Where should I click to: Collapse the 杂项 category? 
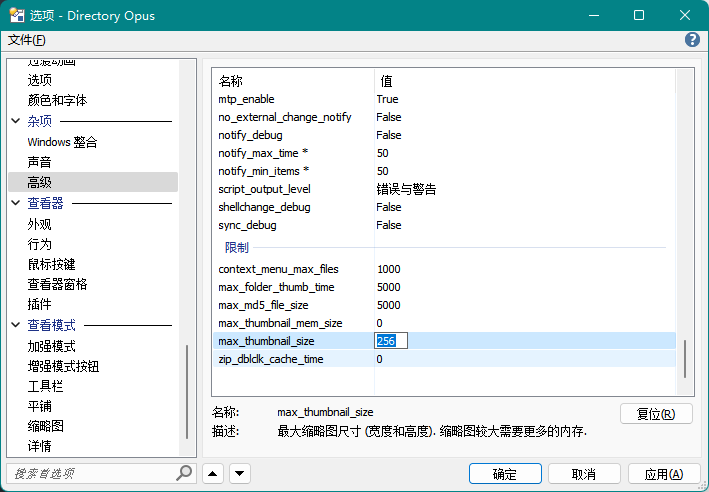pos(16,121)
